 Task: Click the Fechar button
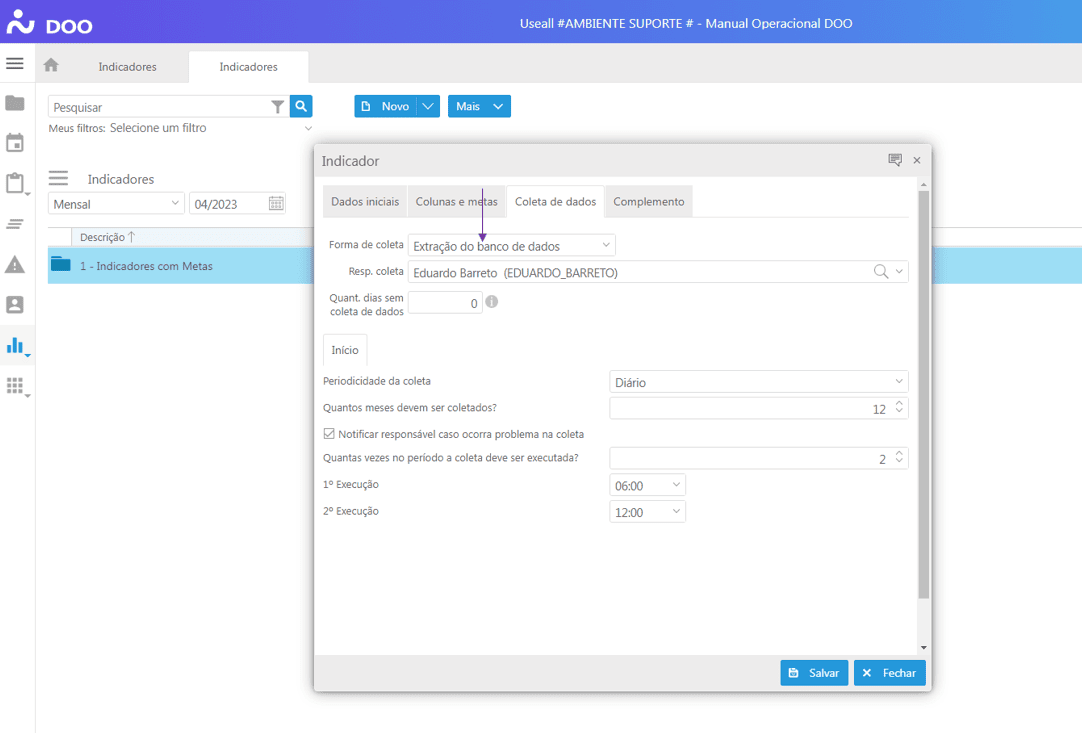coord(889,673)
